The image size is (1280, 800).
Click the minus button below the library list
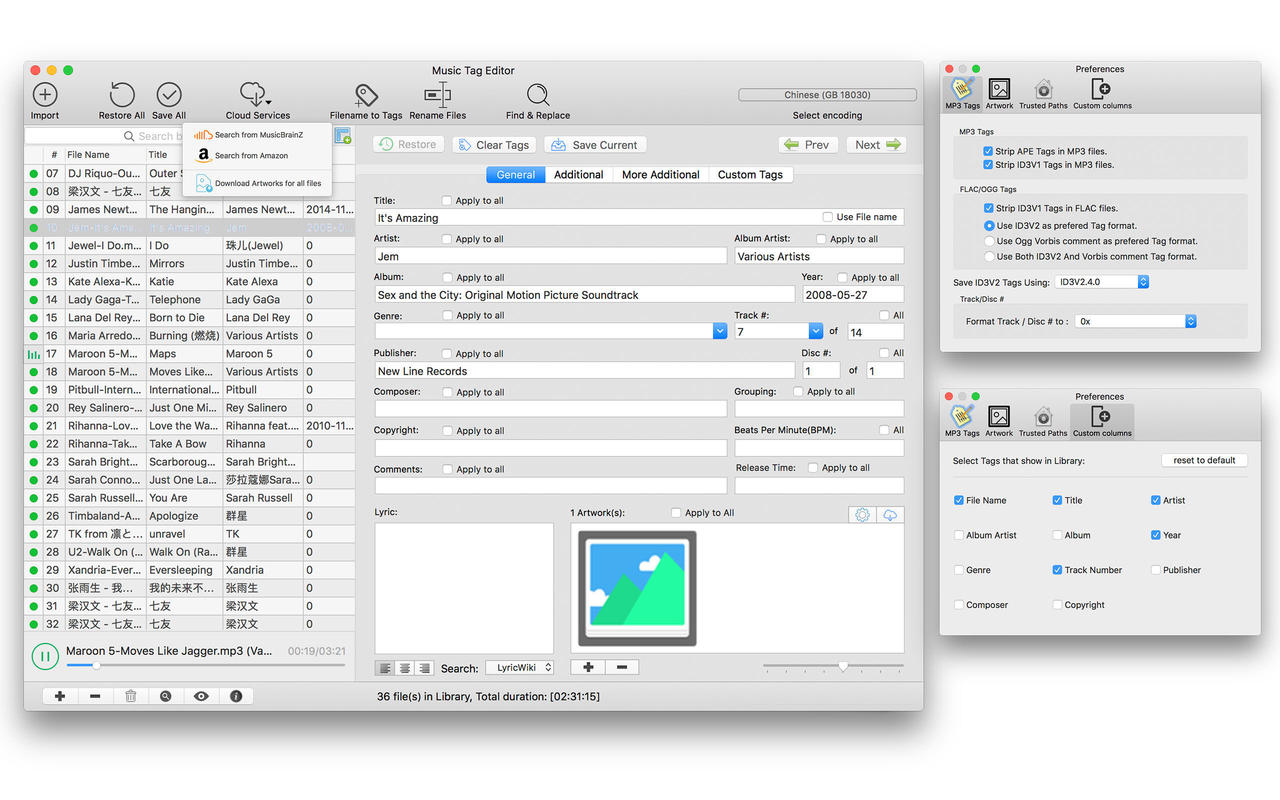95,696
